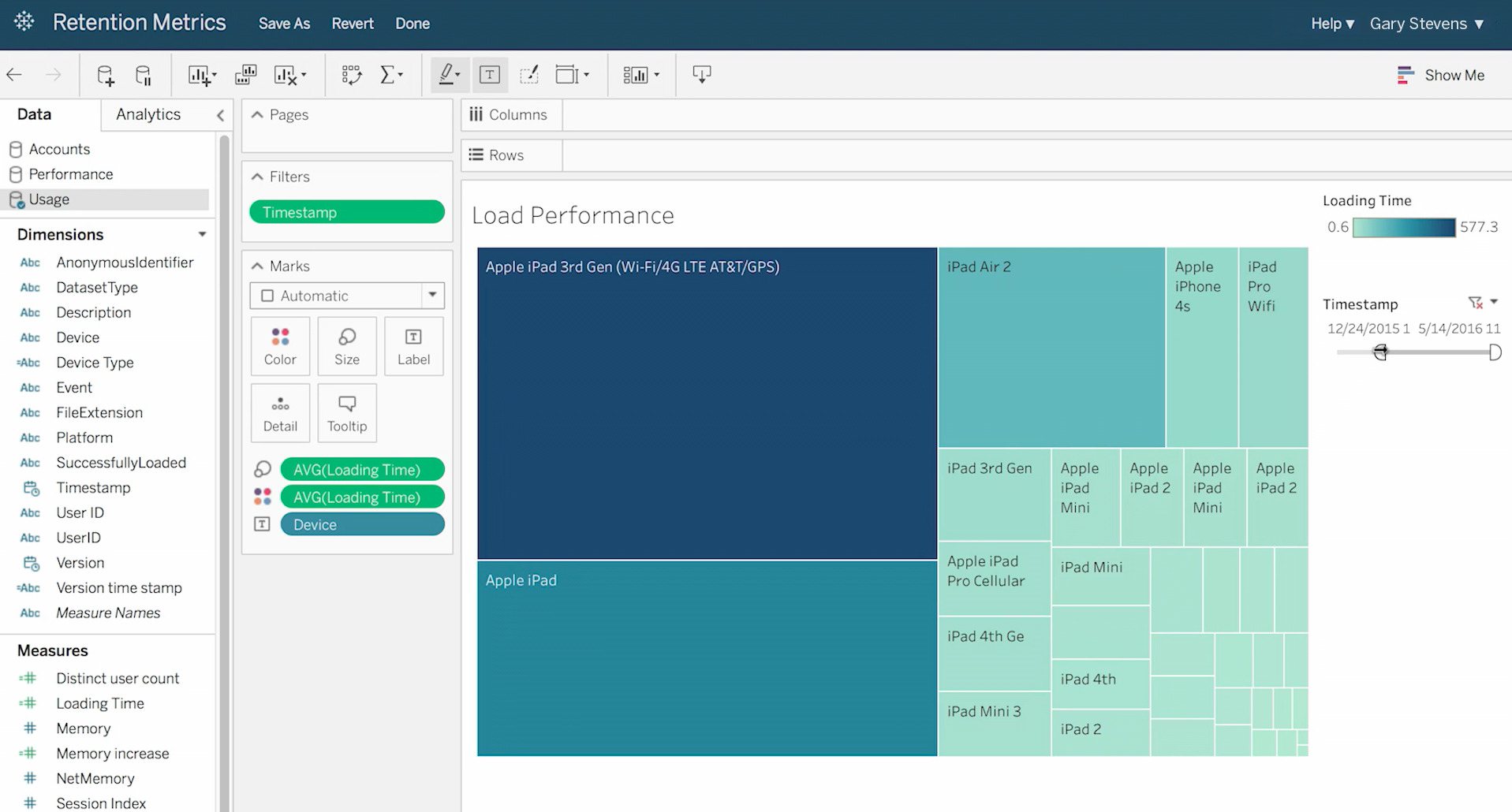This screenshot has width=1512, height=812.
Task: Click the fit view icon
Action: (x=573, y=75)
